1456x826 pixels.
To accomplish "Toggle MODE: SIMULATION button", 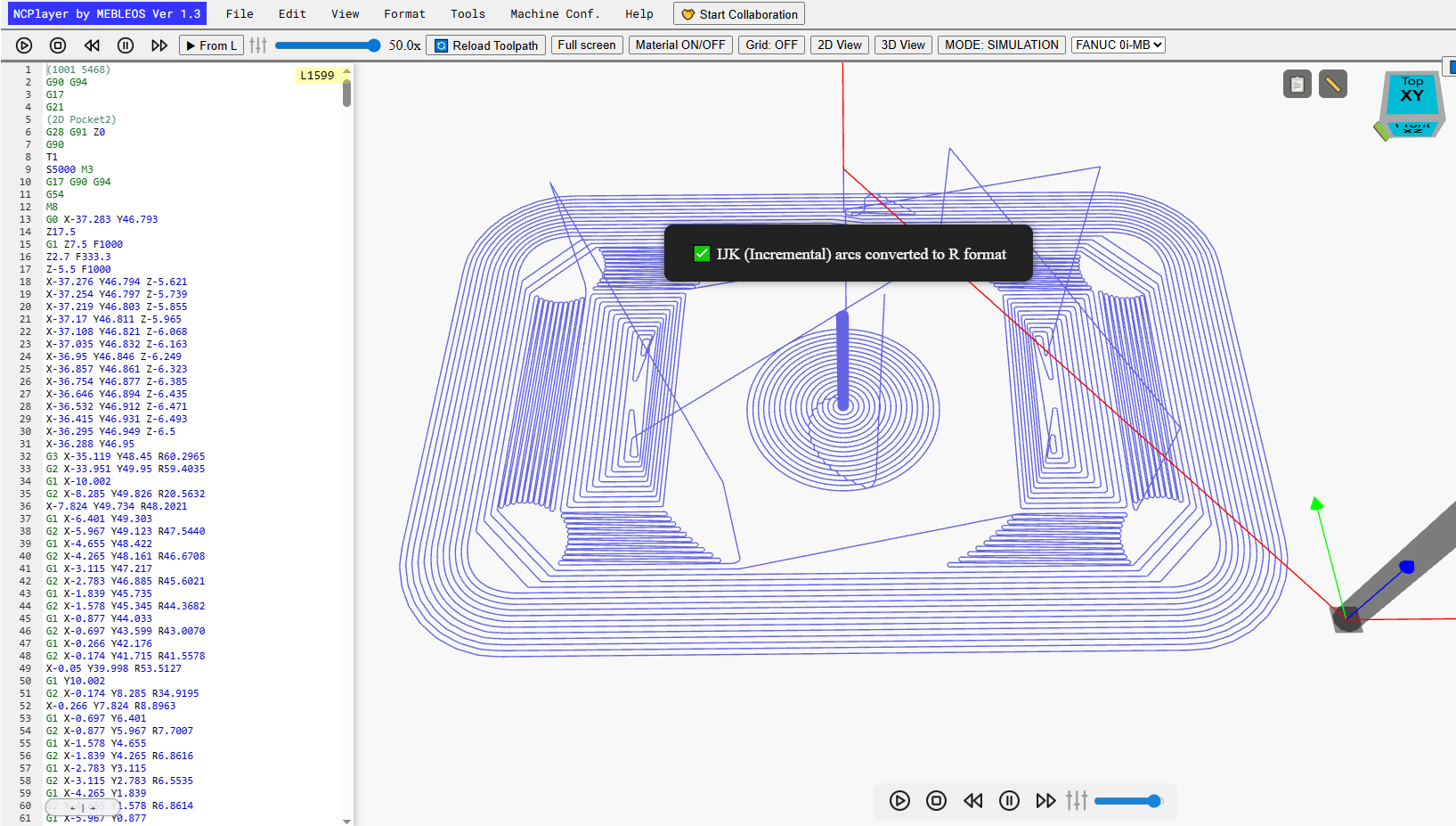I will tap(1002, 45).
